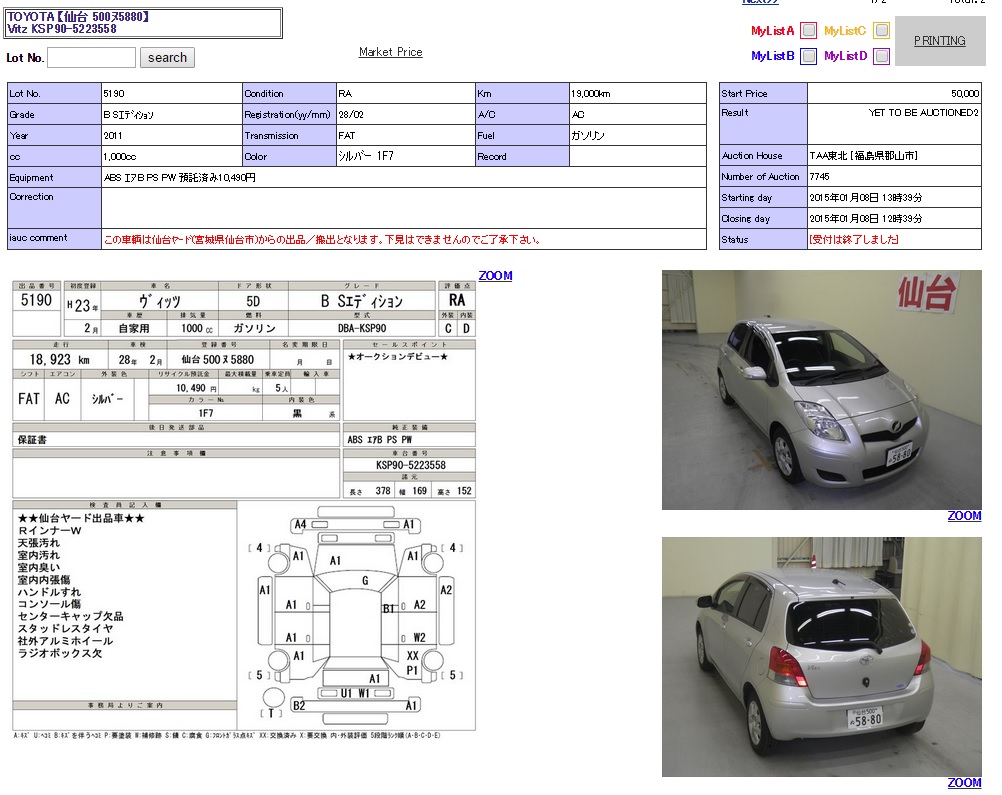
Task: Click the lot number 5190 box on sheet
Action: (x=37, y=300)
